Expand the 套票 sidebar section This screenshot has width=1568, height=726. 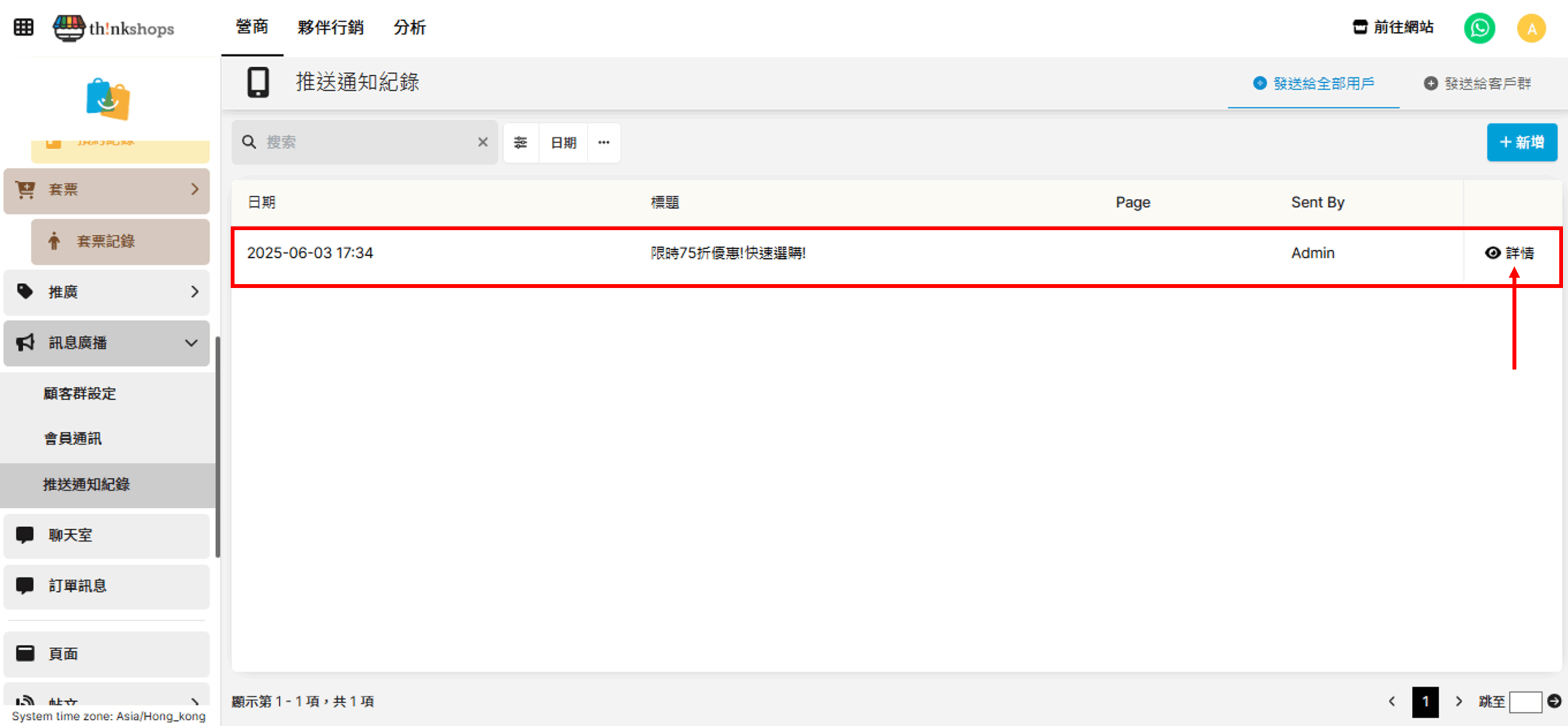[107, 190]
